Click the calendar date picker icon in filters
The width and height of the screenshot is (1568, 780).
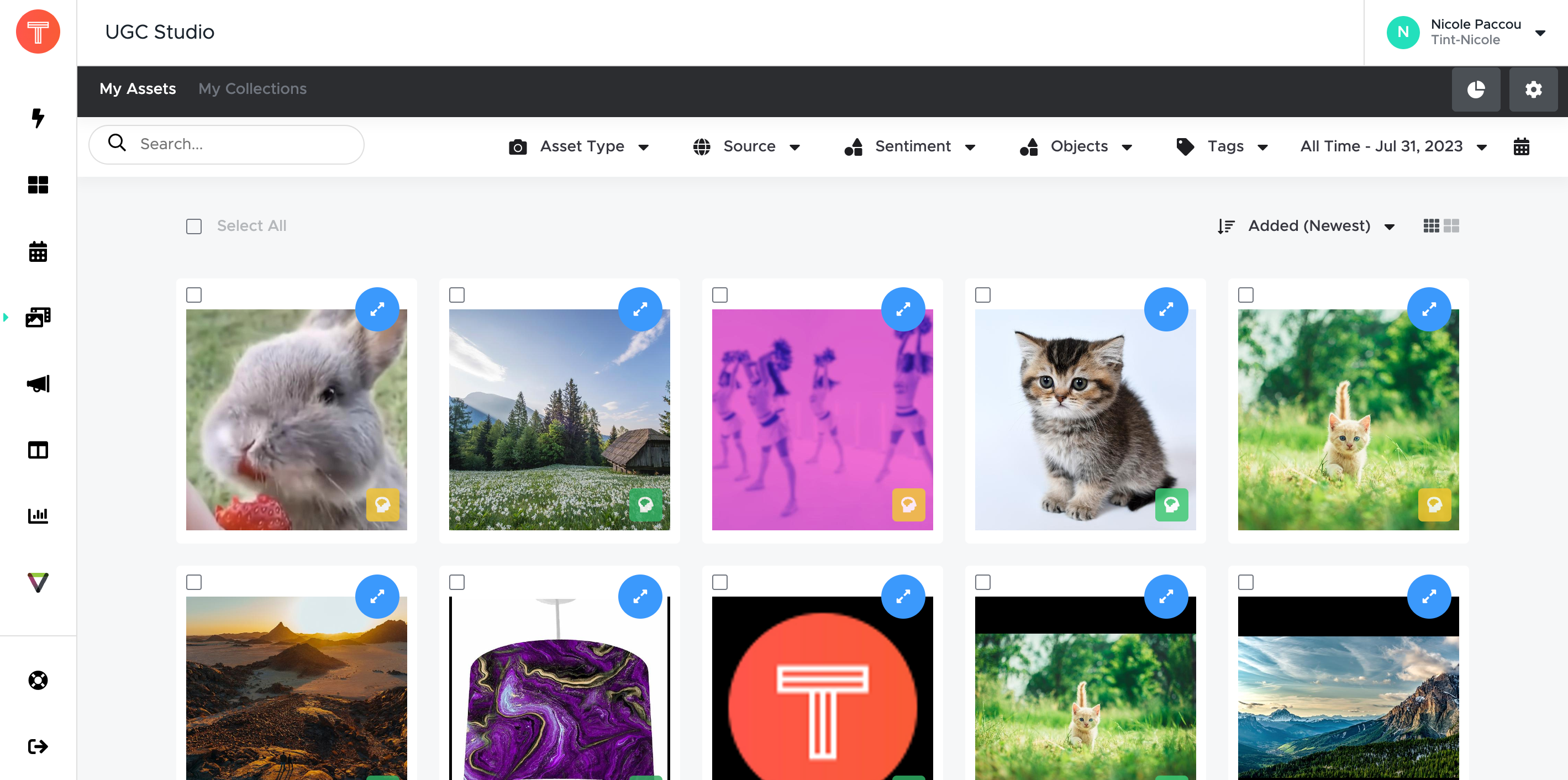[1521, 146]
